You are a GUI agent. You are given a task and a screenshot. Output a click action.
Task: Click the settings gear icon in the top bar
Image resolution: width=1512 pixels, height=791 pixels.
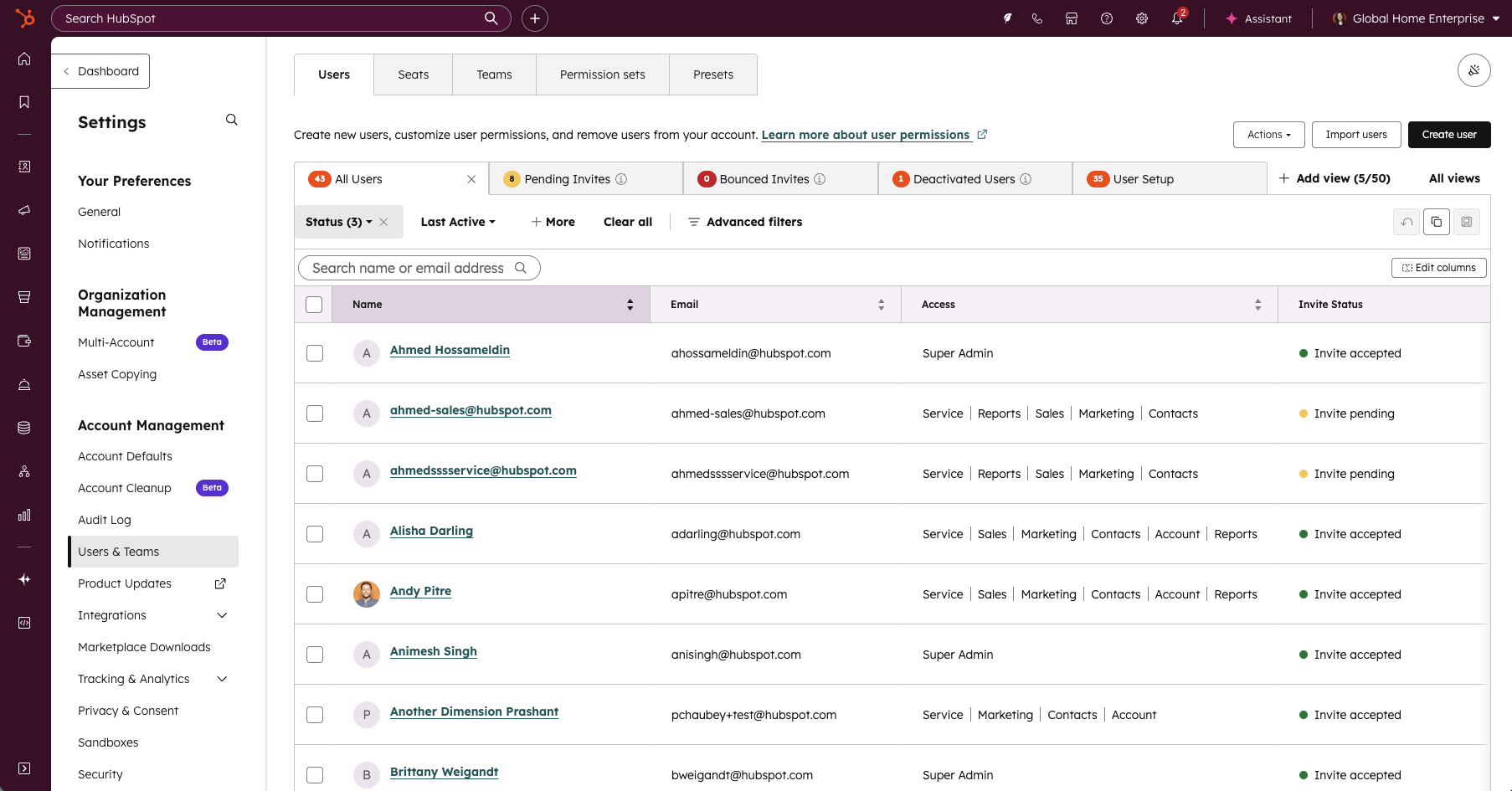[x=1142, y=18]
